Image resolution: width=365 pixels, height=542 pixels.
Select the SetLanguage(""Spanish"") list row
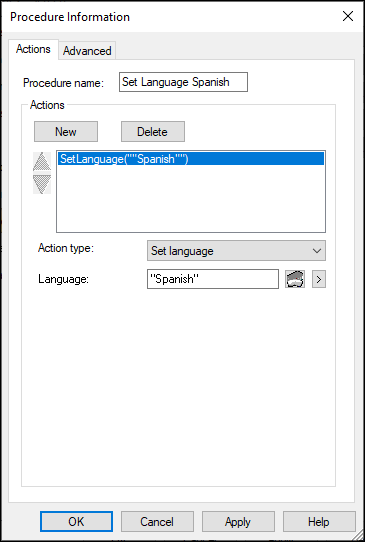[x=191, y=159]
